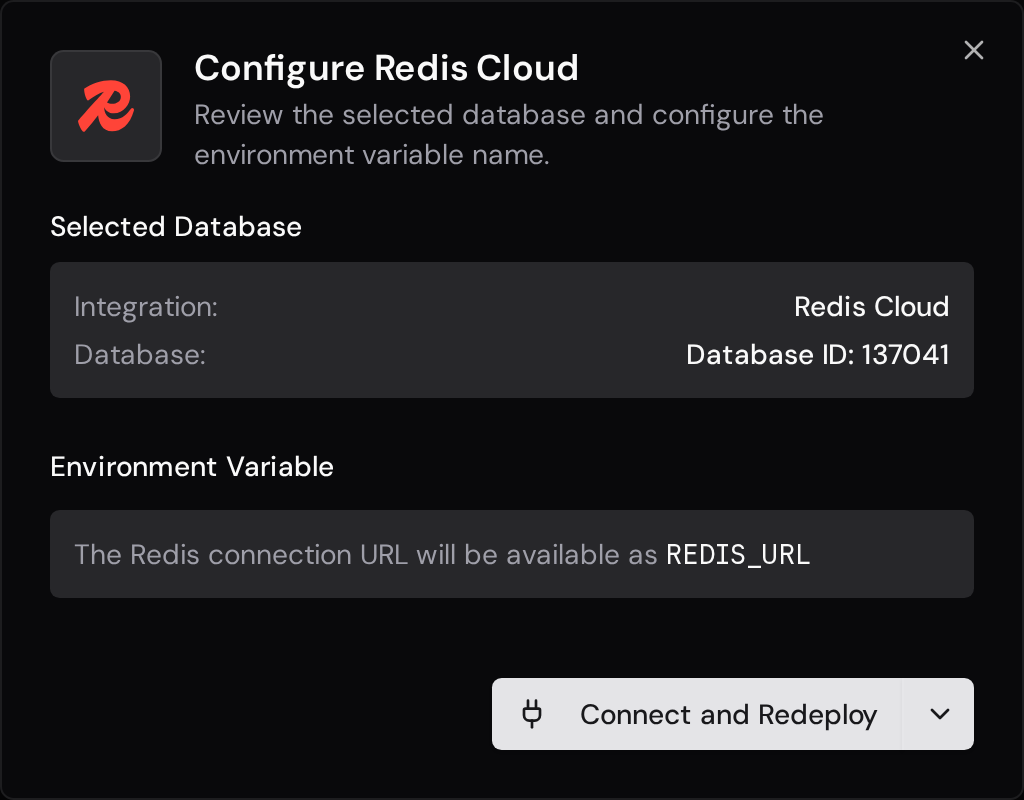Click the Configure Redis Cloud title
Viewport: 1024px width, 800px height.
point(387,68)
